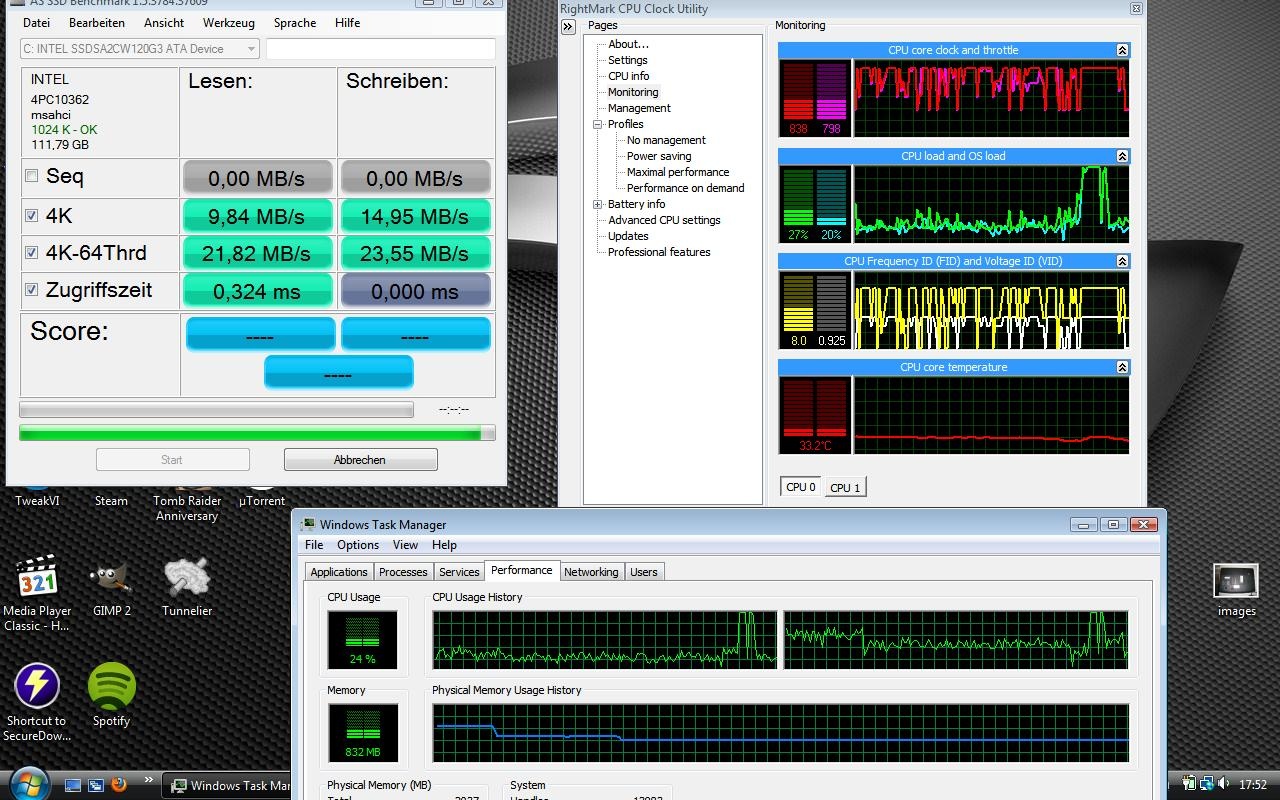
Task: Select Advanced CPU settings page
Action: pyautogui.click(x=664, y=220)
